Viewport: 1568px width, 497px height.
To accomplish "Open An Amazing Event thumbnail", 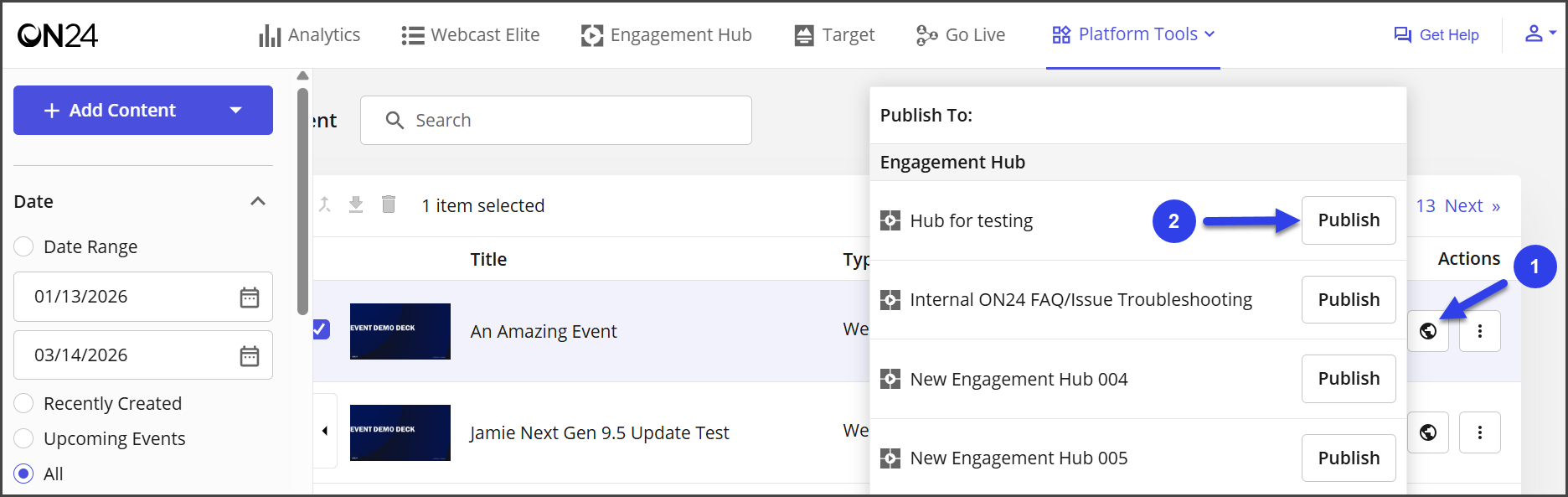I will [400, 331].
